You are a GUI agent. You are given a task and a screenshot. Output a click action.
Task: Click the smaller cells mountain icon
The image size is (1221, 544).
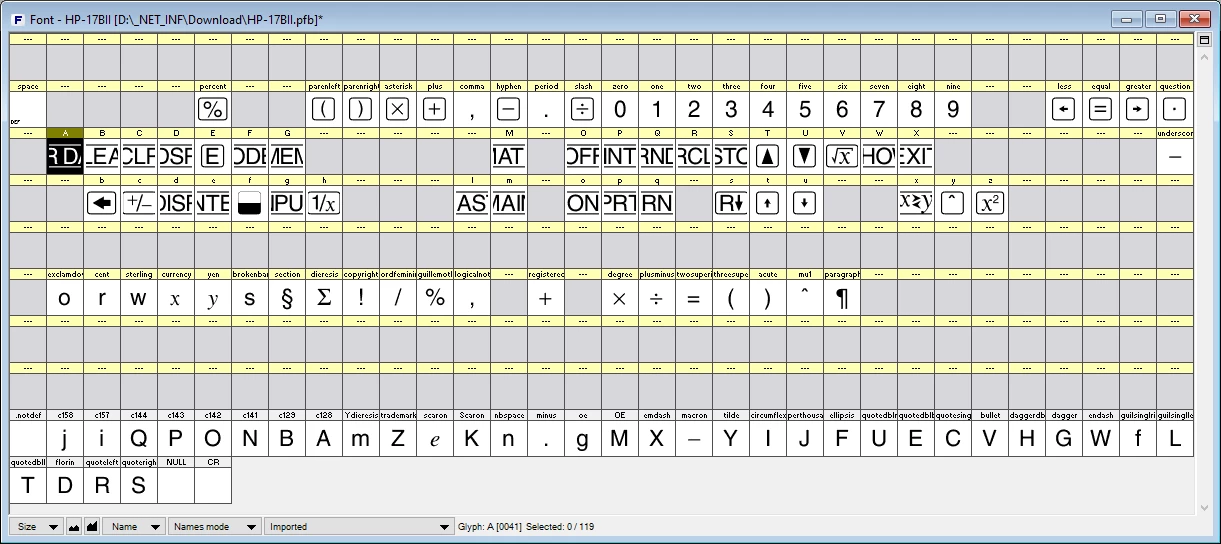coord(74,526)
